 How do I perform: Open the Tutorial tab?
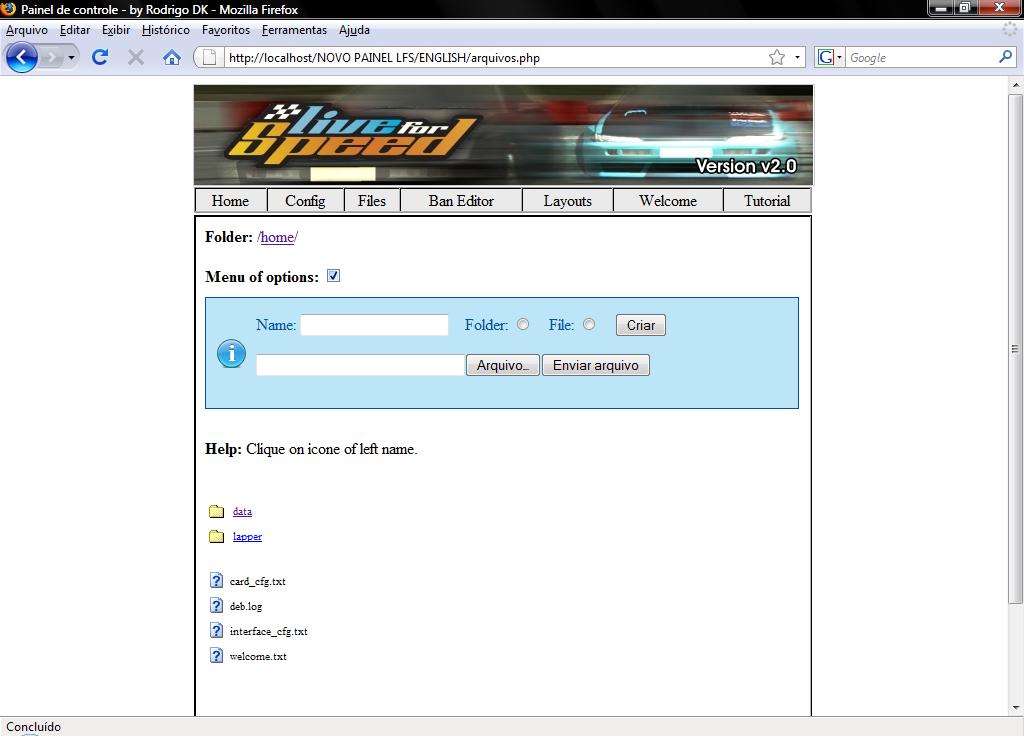click(x=767, y=200)
